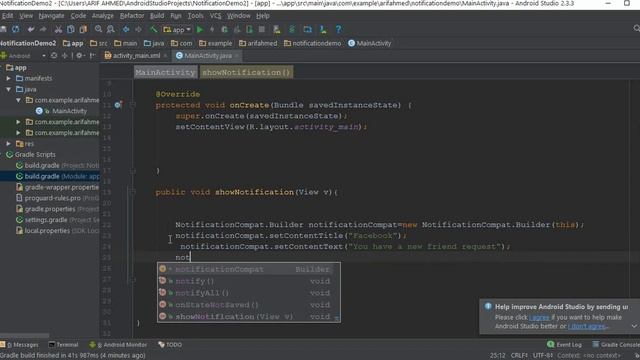Click the Save All toolbar icon

pos(3,29)
